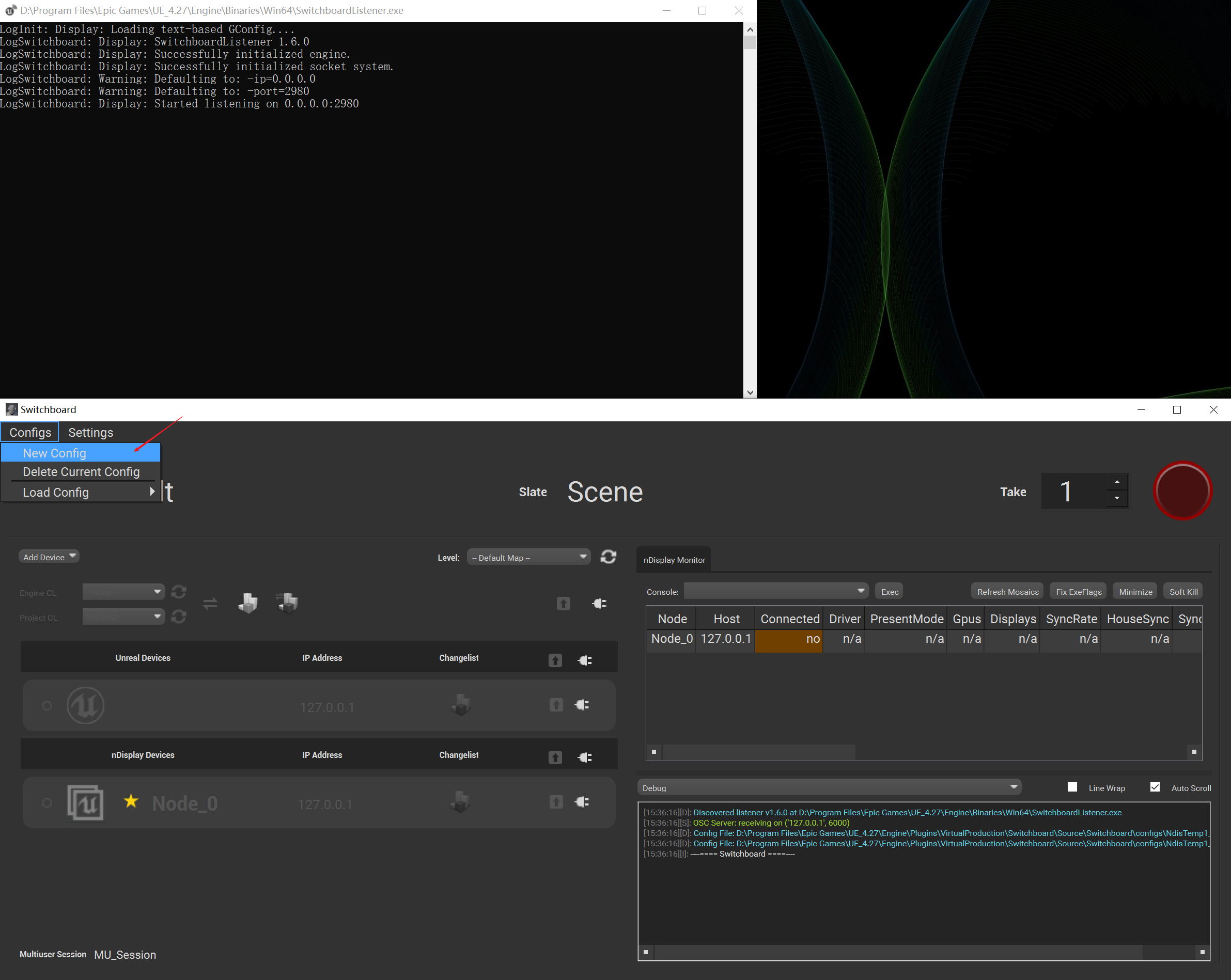Launch the Node_0 device
Viewport: 1231px width, 980px height.
tap(555, 802)
